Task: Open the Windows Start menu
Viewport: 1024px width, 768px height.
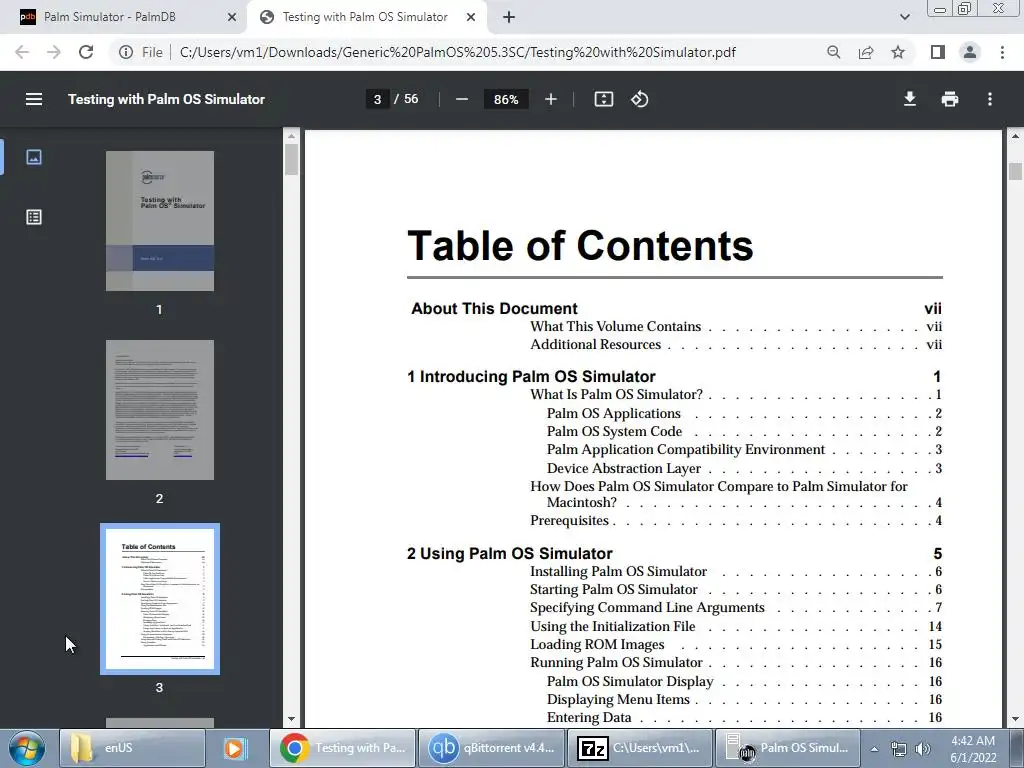Action: (27, 748)
